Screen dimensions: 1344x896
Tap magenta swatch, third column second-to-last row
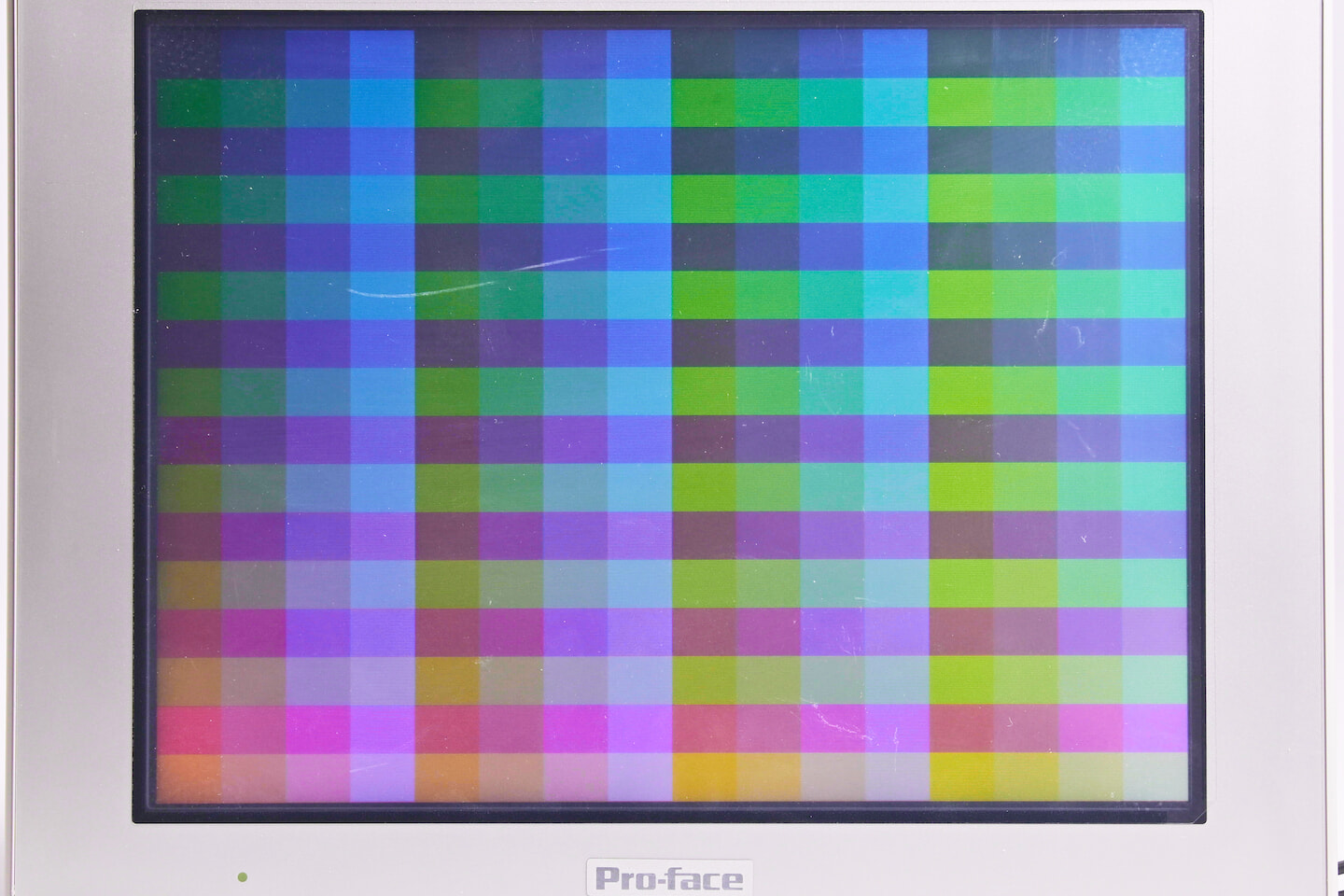[x=317, y=728]
